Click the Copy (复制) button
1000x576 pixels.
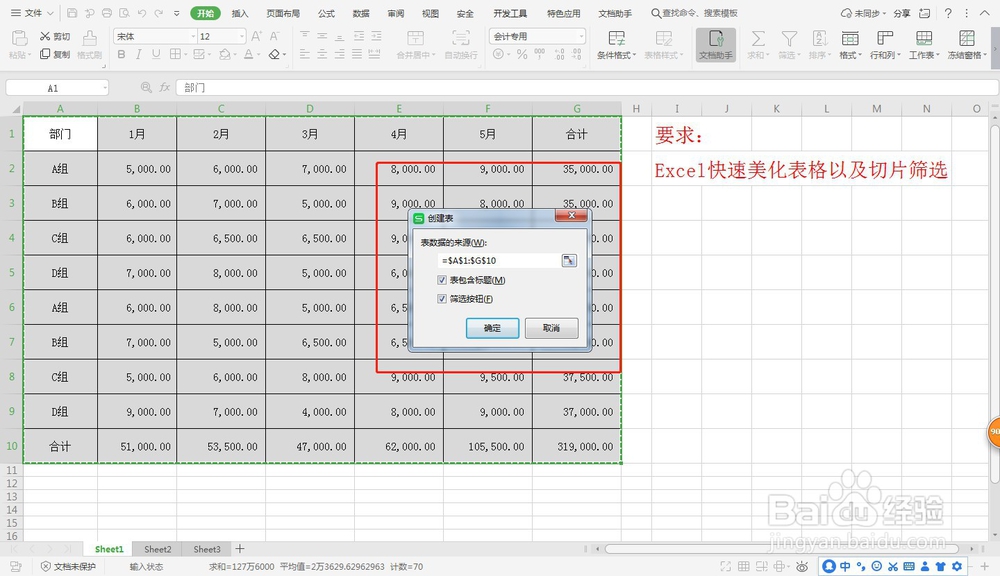(55, 54)
